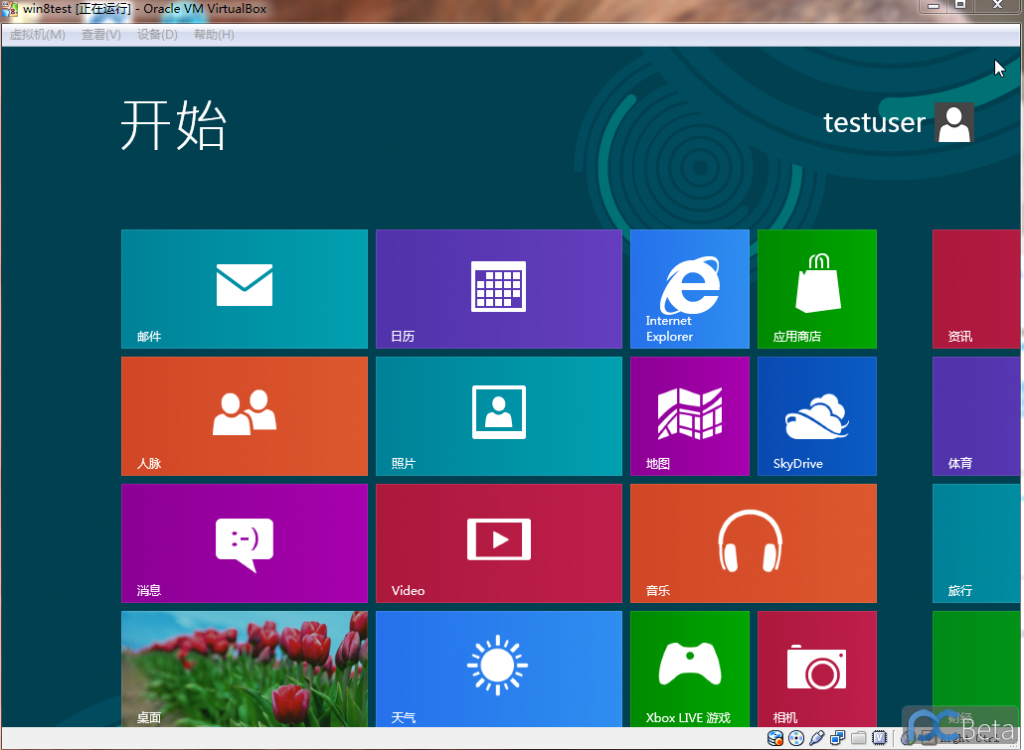
Task: Launch the Xbox LIVE 游戏 tile
Action: point(689,668)
